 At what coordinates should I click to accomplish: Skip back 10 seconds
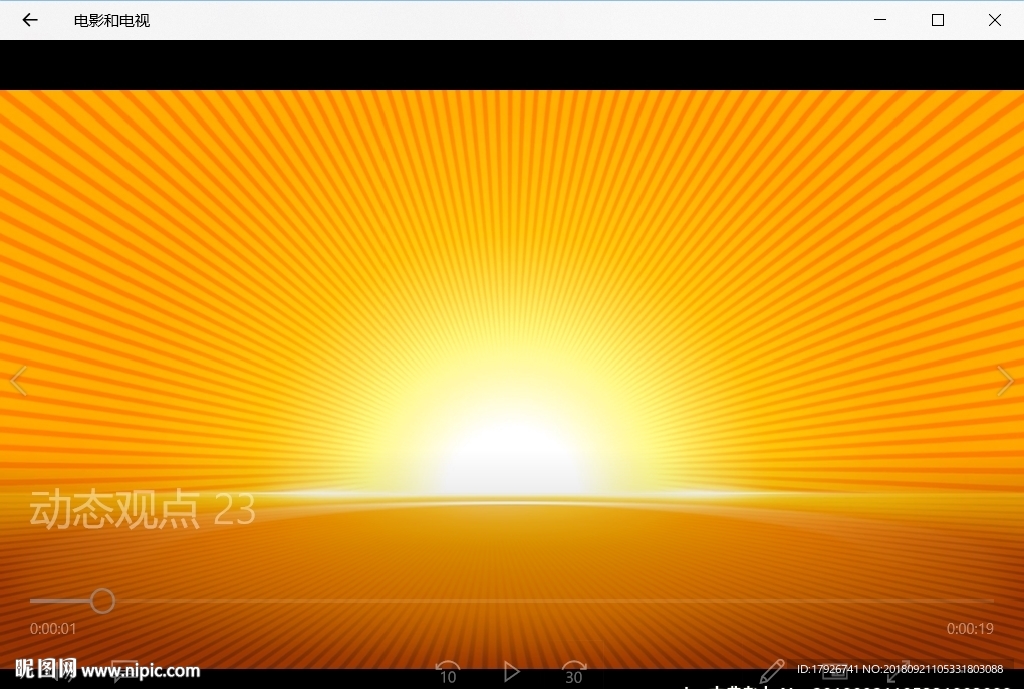[x=448, y=673]
